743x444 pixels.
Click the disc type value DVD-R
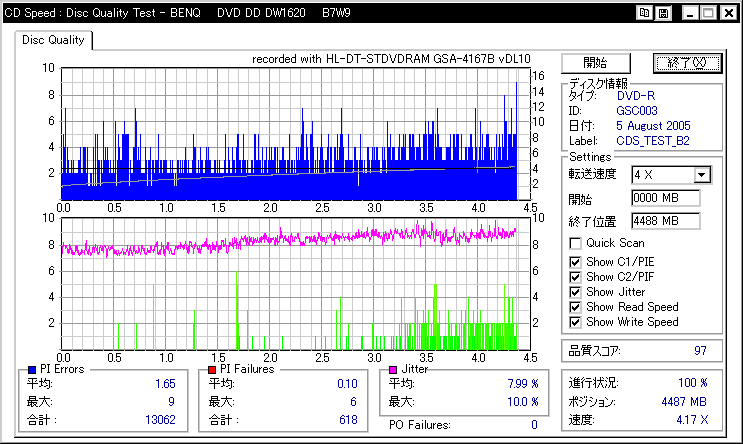(x=635, y=96)
